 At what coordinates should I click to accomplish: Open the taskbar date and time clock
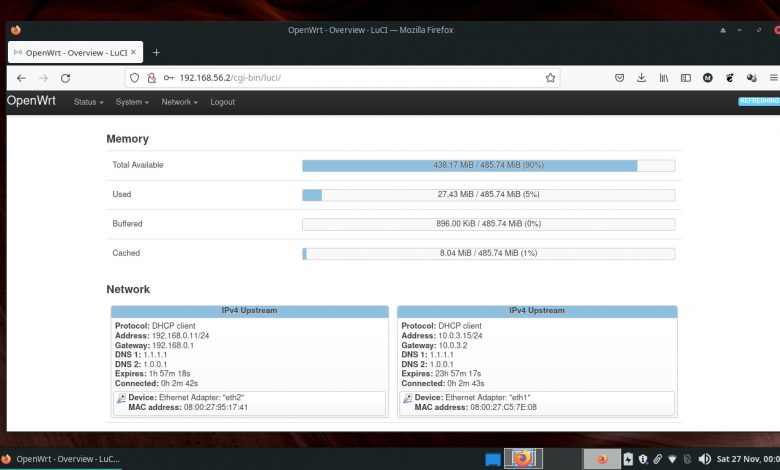pyautogui.click(x=748, y=459)
